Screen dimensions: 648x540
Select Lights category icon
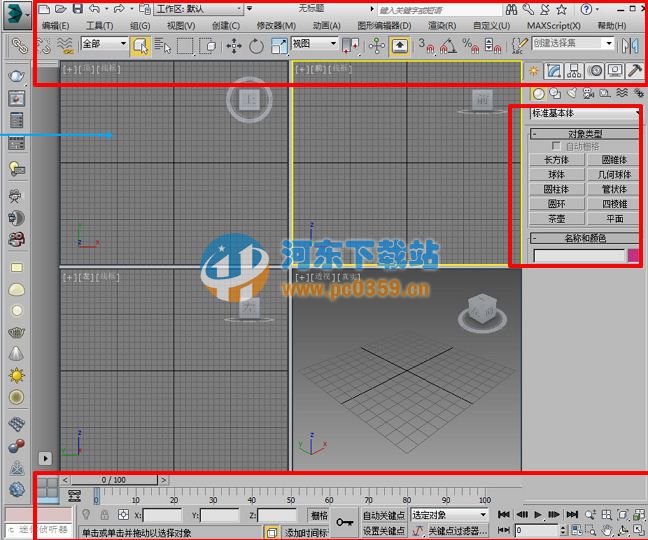click(x=572, y=94)
